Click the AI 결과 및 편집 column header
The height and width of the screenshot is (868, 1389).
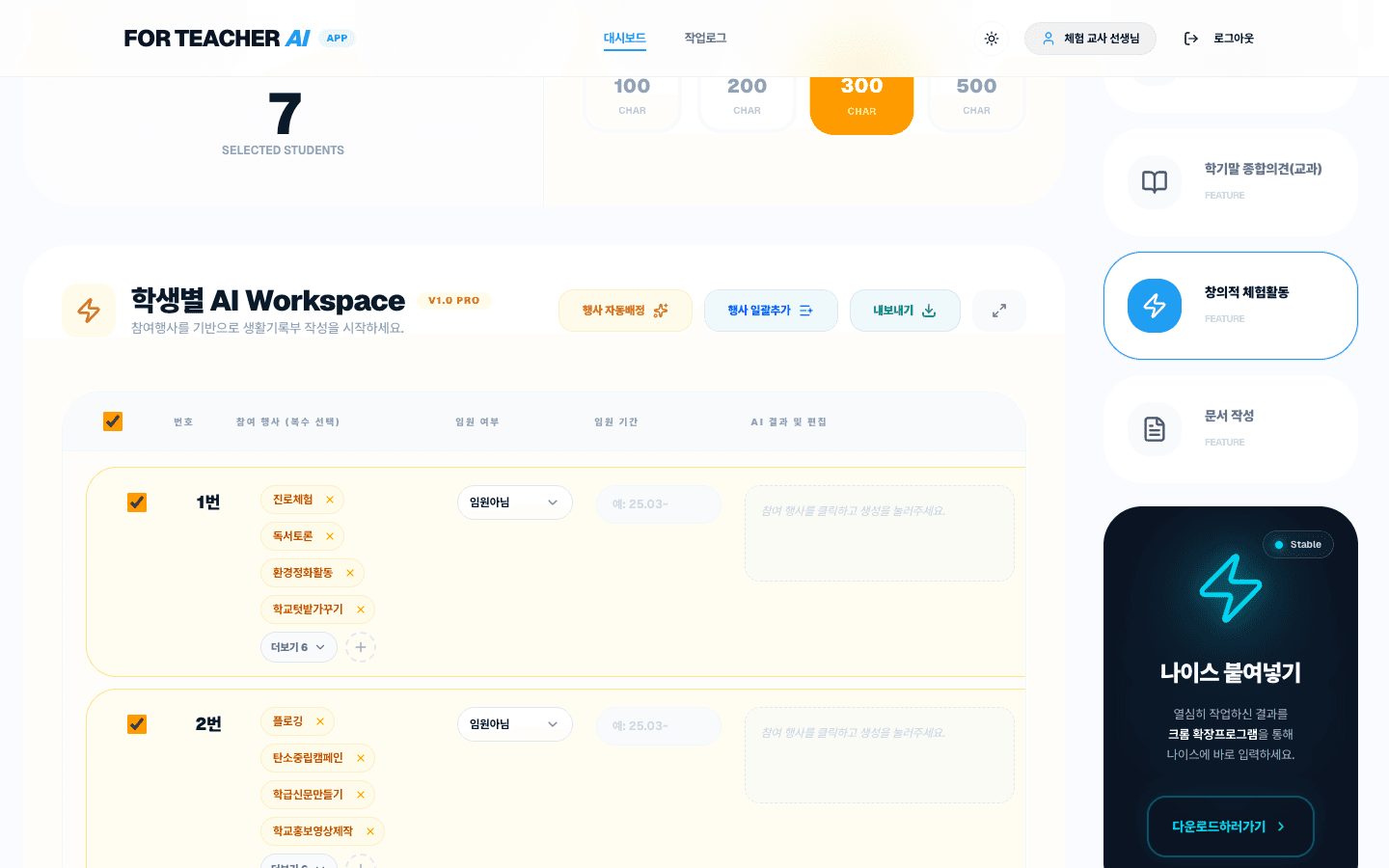pyautogui.click(x=789, y=422)
